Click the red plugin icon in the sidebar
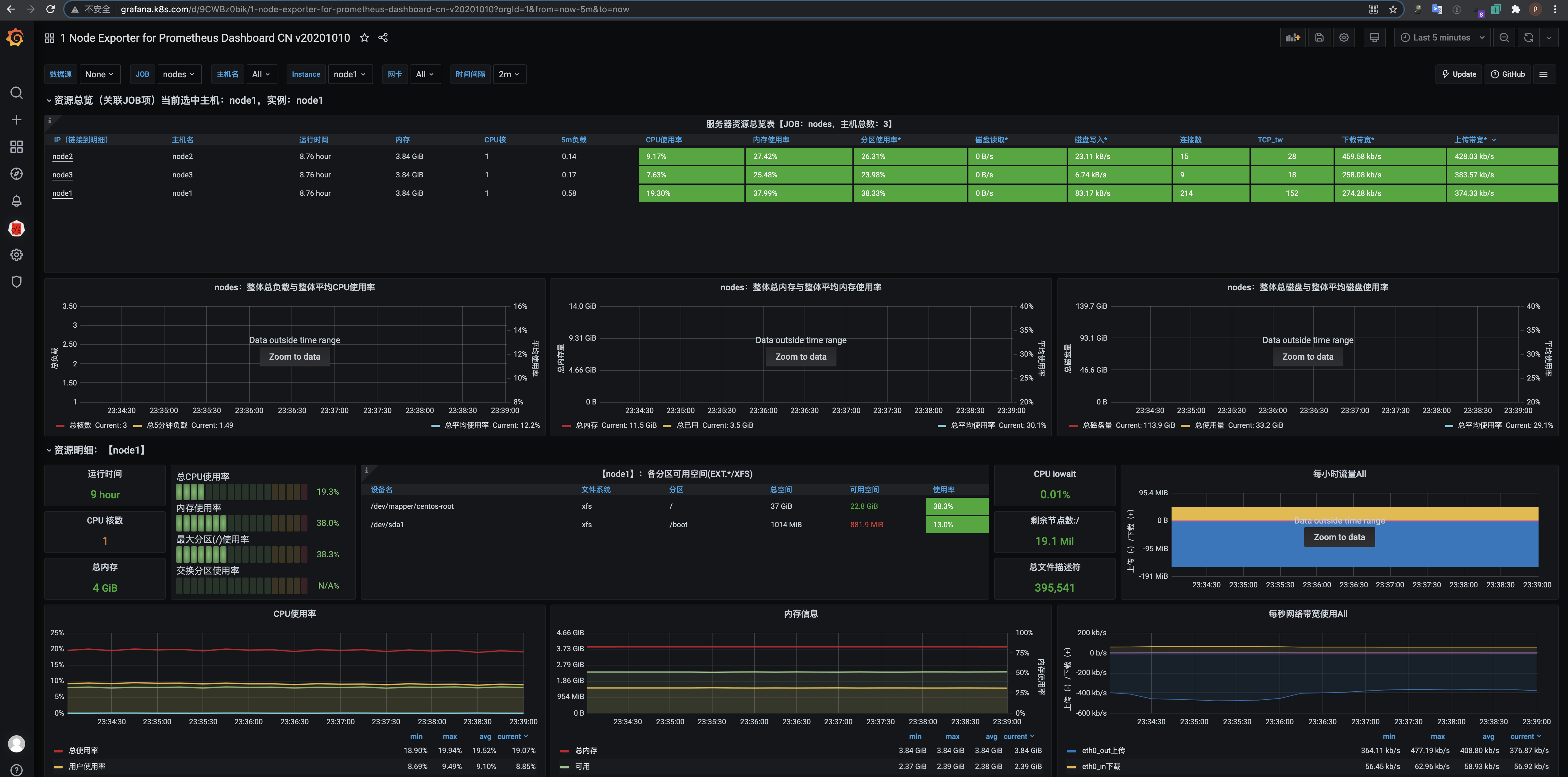Viewport: 1568px width, 777px height. 17,228
